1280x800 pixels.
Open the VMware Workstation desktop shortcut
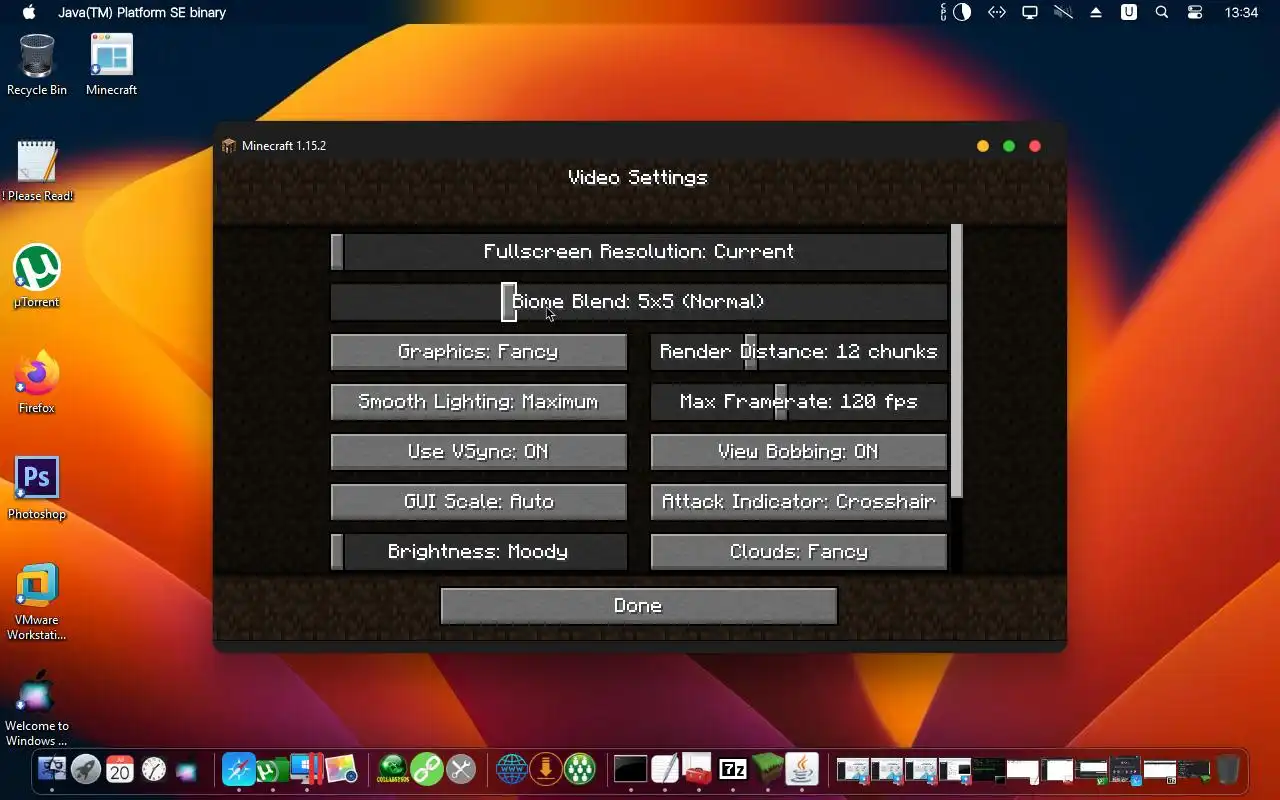click(x=37, y=602)
